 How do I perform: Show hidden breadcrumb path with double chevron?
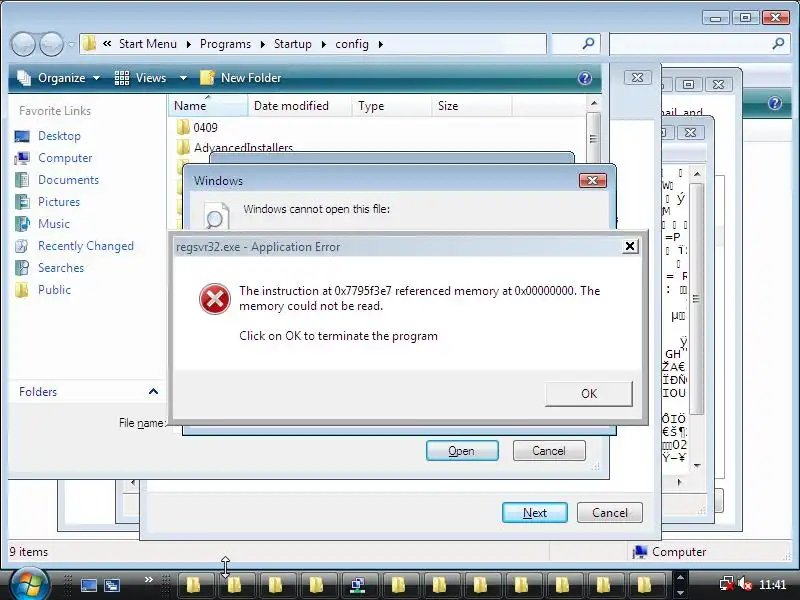pyautogui.click(x=107, y=44)
